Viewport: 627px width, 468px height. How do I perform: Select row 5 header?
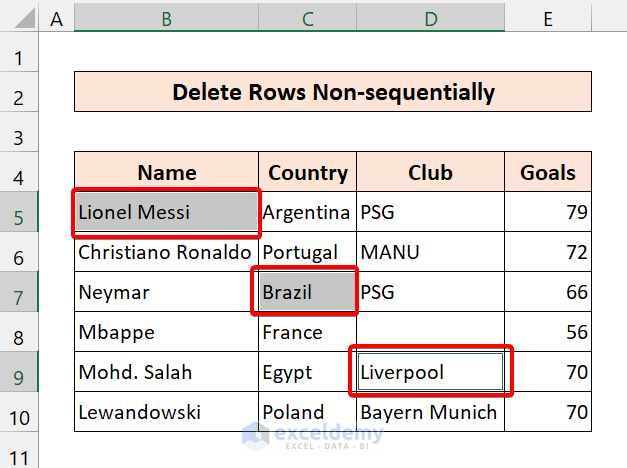pos(19,212)
